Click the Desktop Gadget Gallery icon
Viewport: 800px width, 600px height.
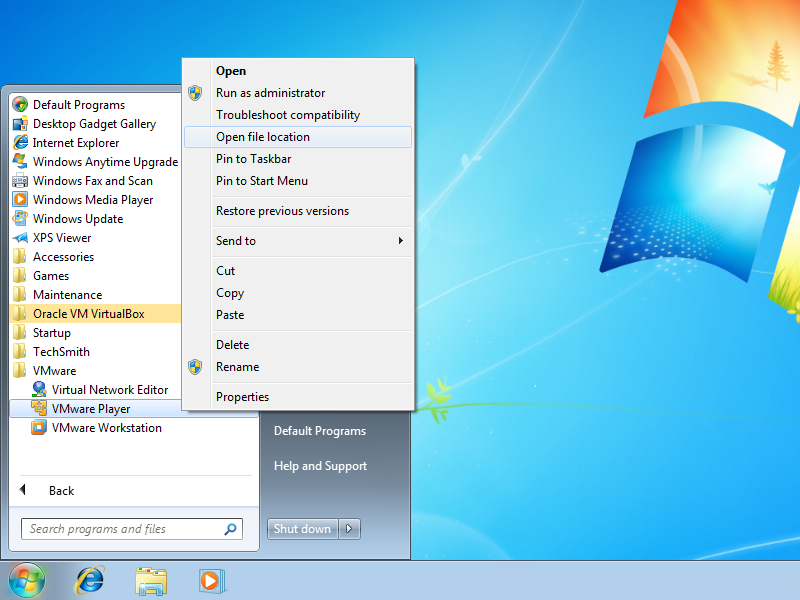pyautogui.click(x=19, y=124)
